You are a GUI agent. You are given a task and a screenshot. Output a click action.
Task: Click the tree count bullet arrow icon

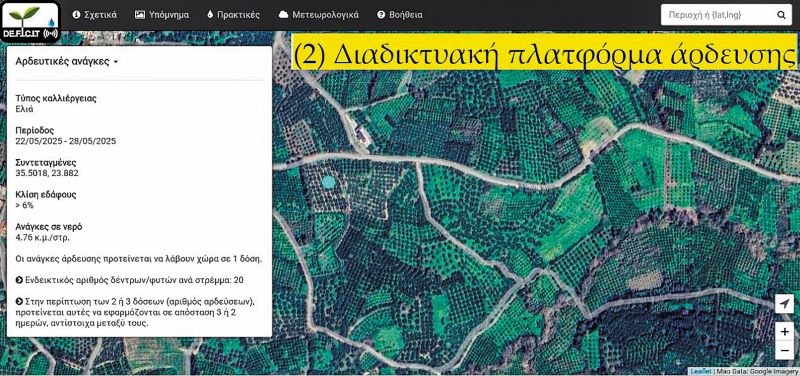pyautogui.click(x=19, y=280)
